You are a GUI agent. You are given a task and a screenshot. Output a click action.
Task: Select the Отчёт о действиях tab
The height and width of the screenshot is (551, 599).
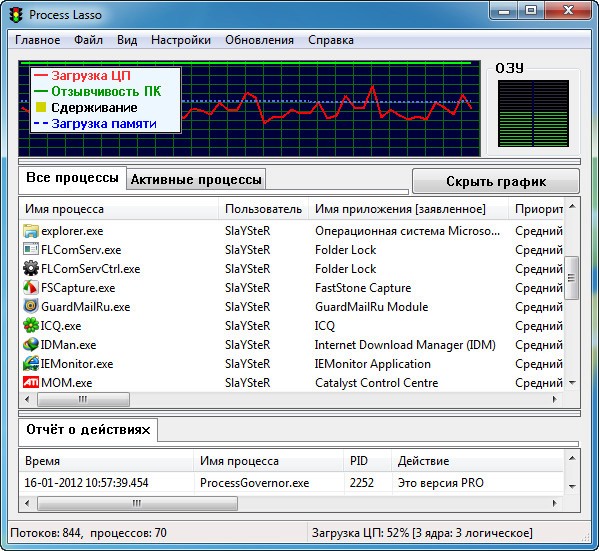point(88,430)
